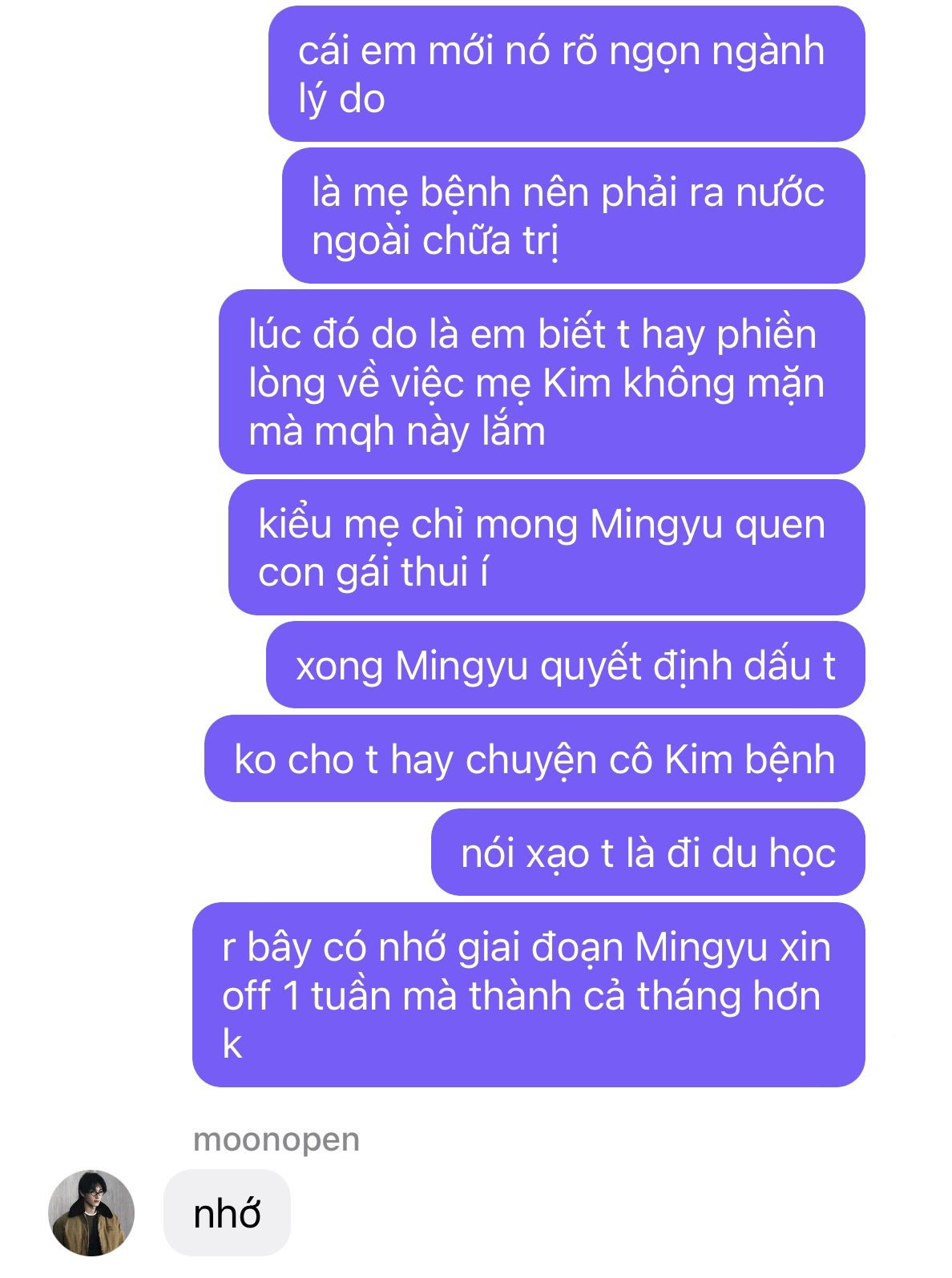Click the 'lý do' text line in top bubble

pos(342,99)
